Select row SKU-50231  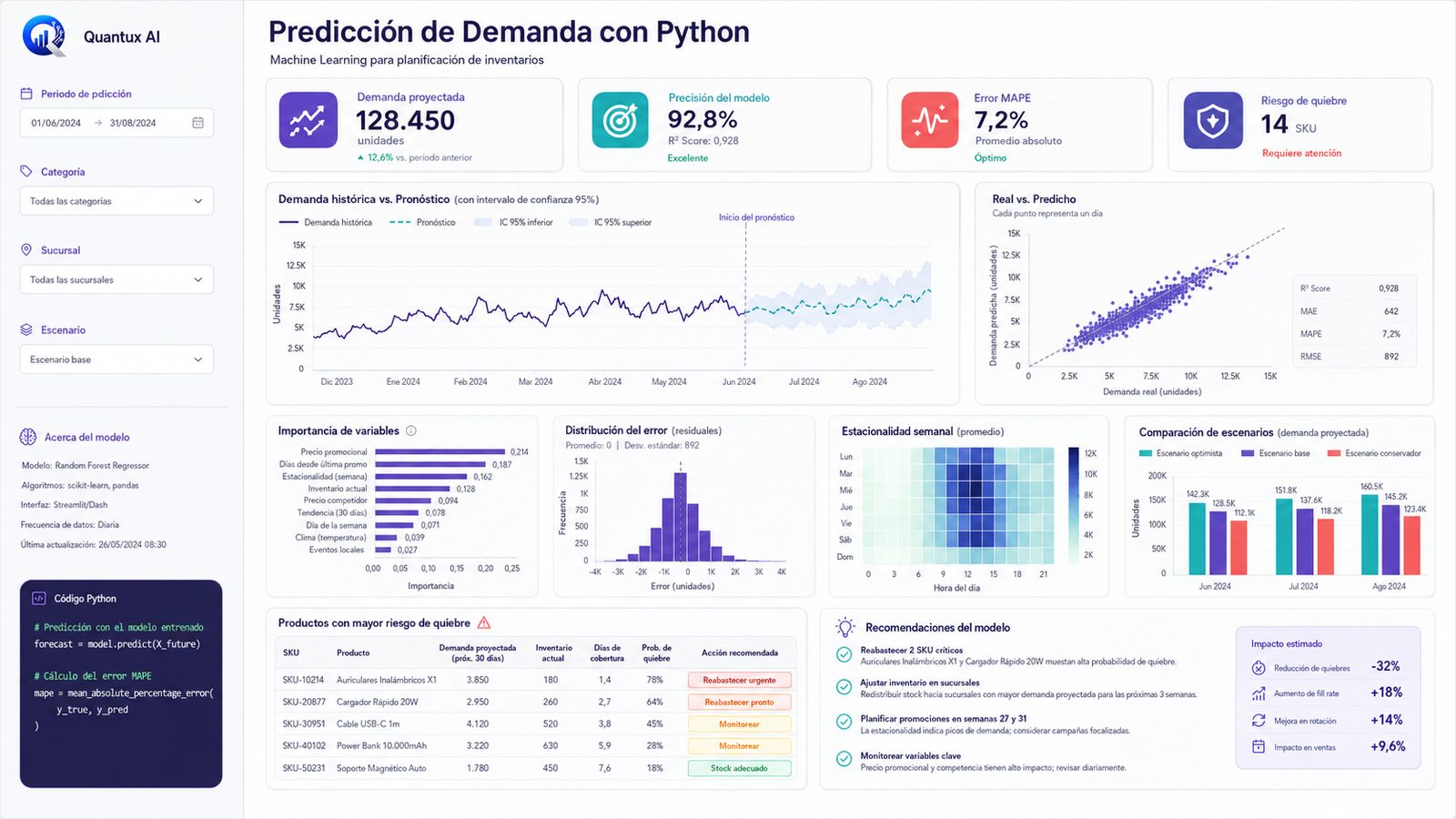coord(535,768)
